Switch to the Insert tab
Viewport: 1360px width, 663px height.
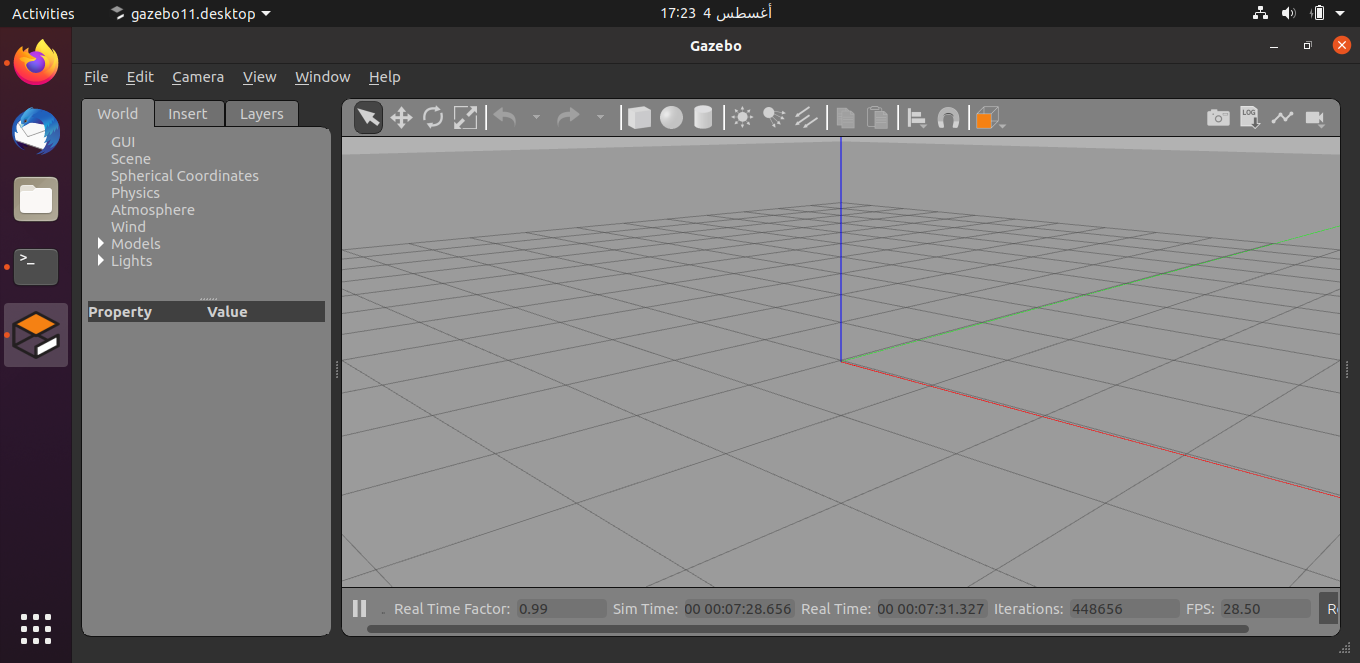point(188,114)
